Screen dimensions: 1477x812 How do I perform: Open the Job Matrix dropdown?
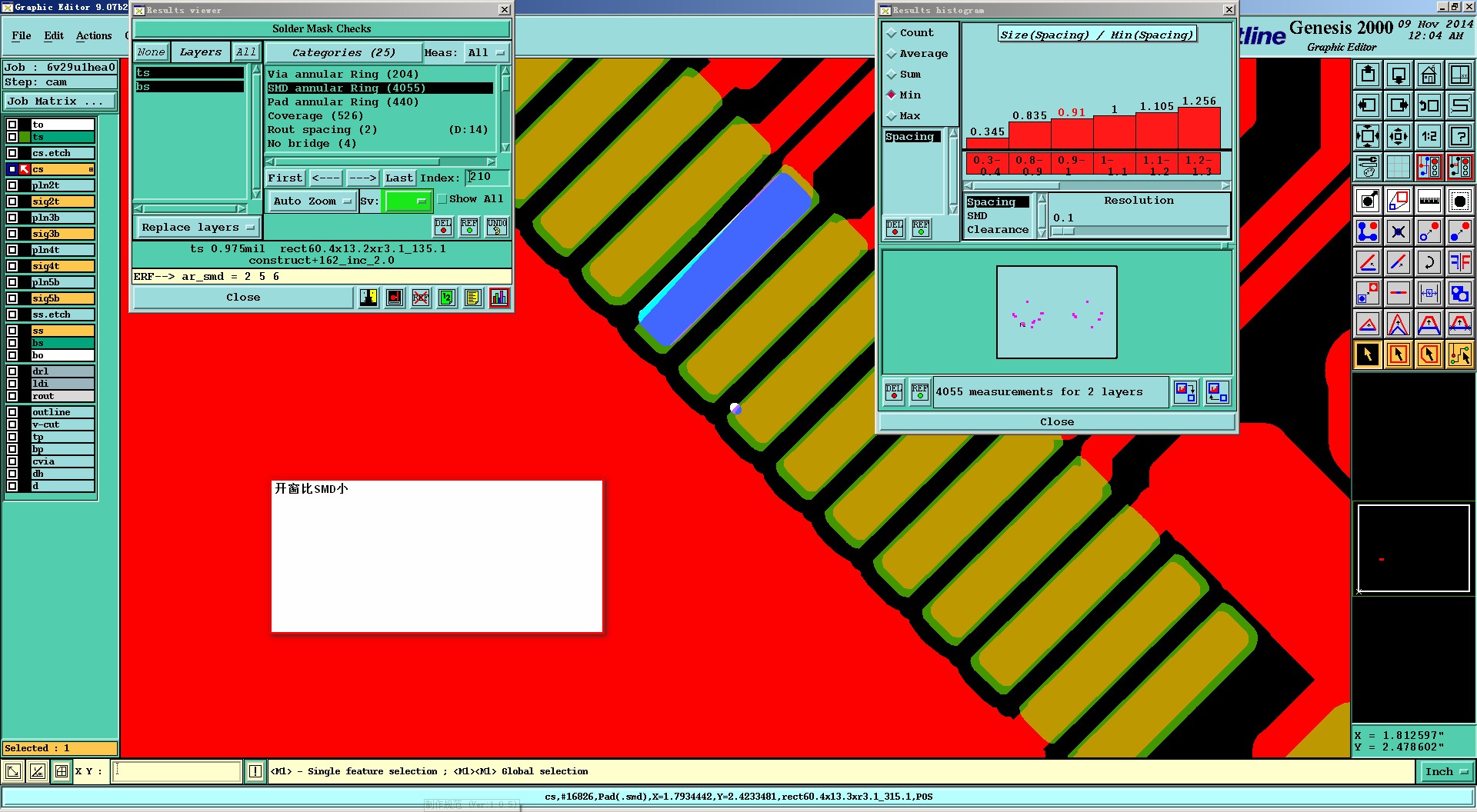click(60, 101)
